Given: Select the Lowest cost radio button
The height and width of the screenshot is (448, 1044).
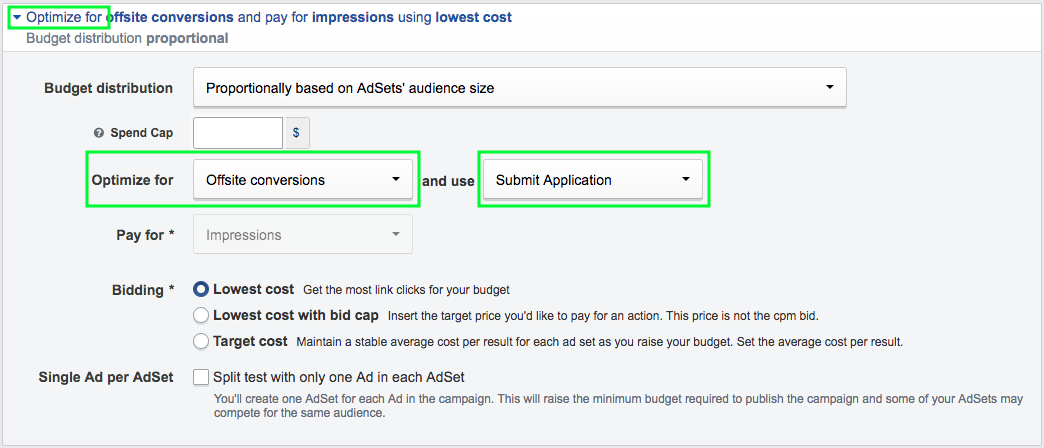Looking at the screenshot, I should pyautogui.click(x=201, y=289).
